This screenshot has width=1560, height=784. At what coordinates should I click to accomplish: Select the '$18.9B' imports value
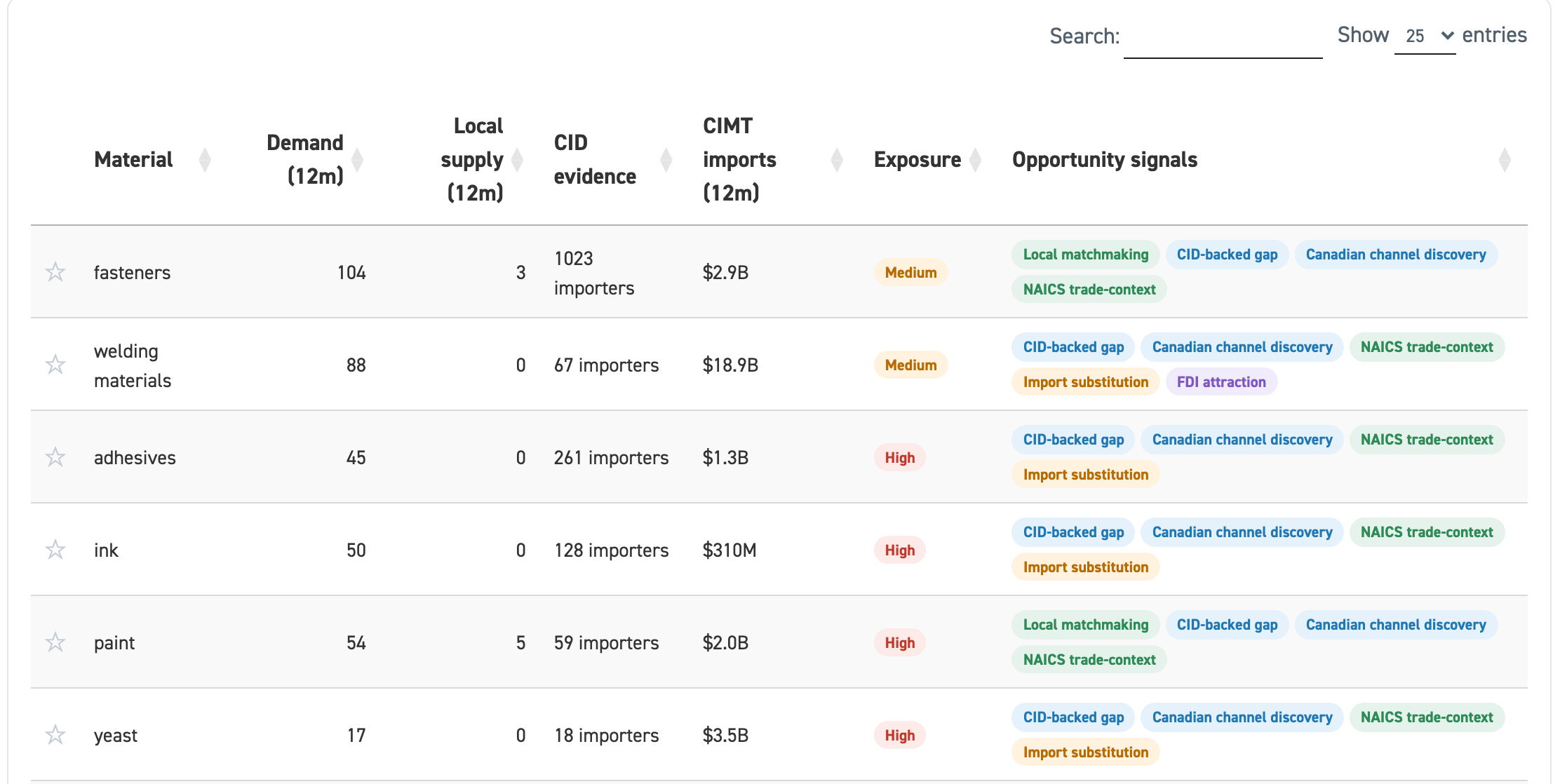coord(730,365)
